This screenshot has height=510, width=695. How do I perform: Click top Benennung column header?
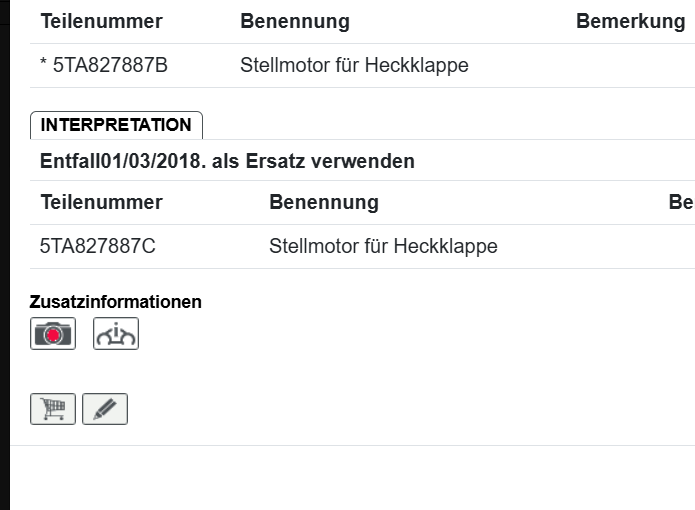coord(295,21)
